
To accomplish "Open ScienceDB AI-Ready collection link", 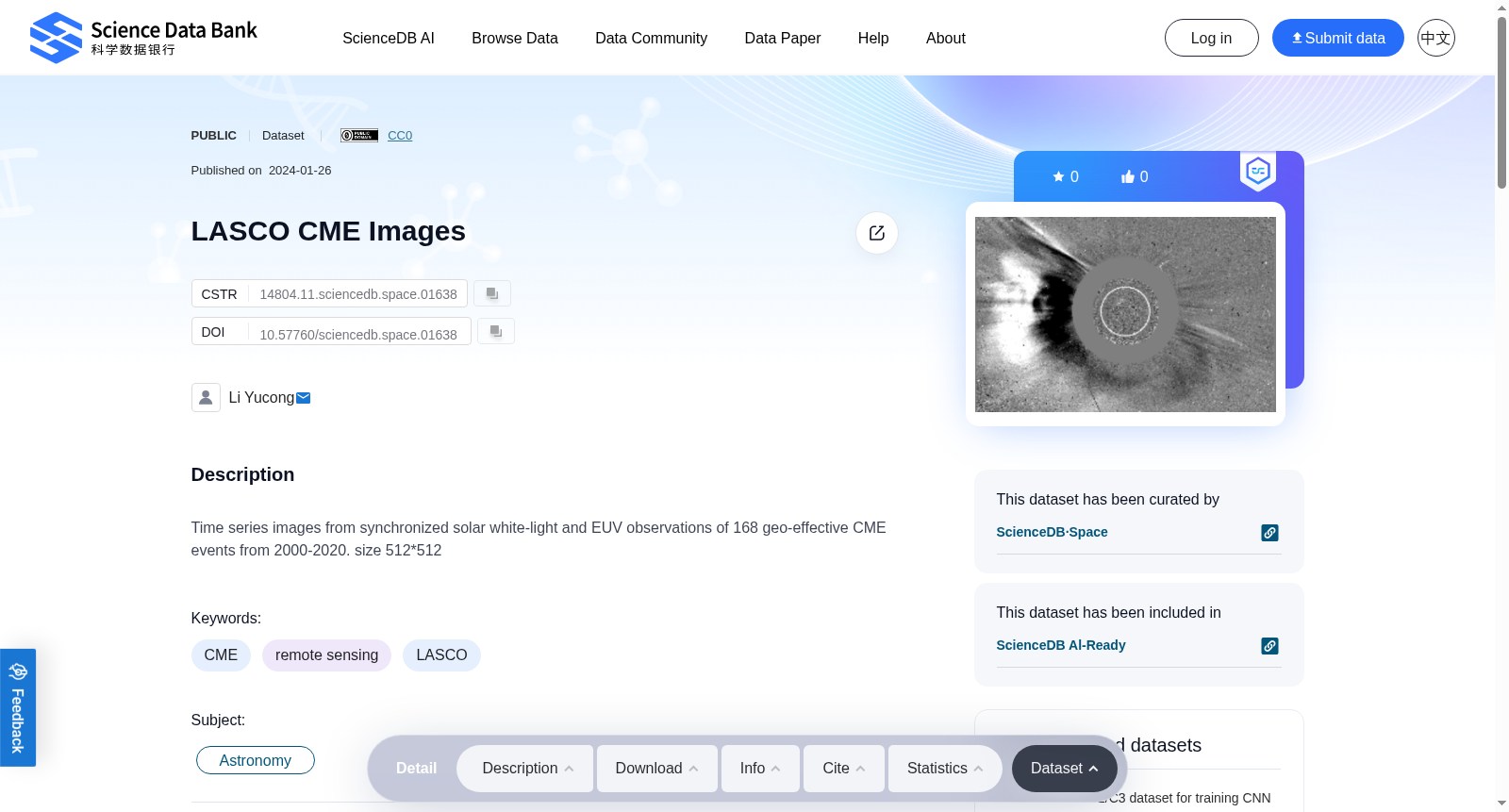I will point(1061,645).
